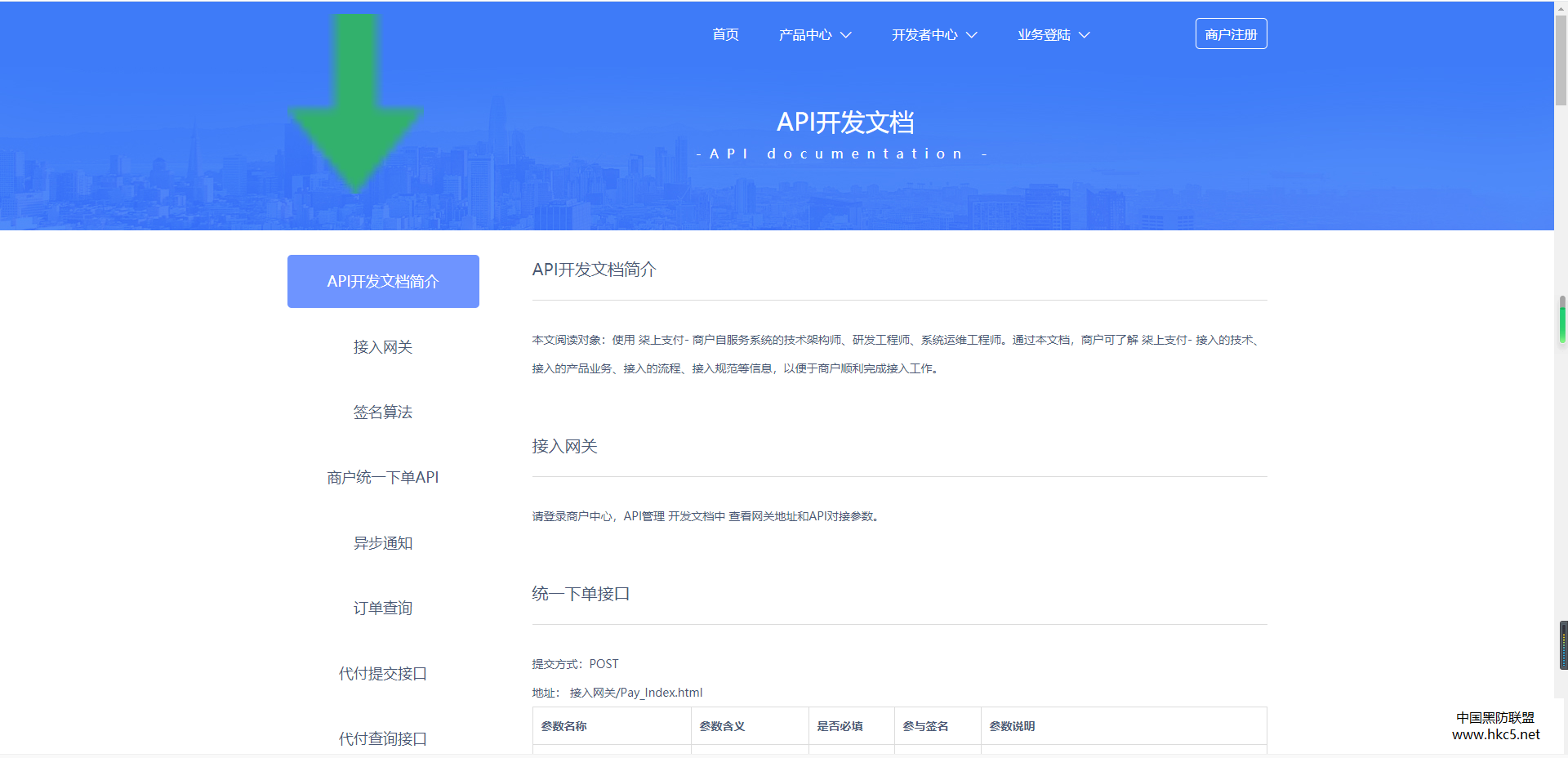1568x758 pixels.
Task: Click the 提交方式：POST line
Action: (x=575, y=664)
